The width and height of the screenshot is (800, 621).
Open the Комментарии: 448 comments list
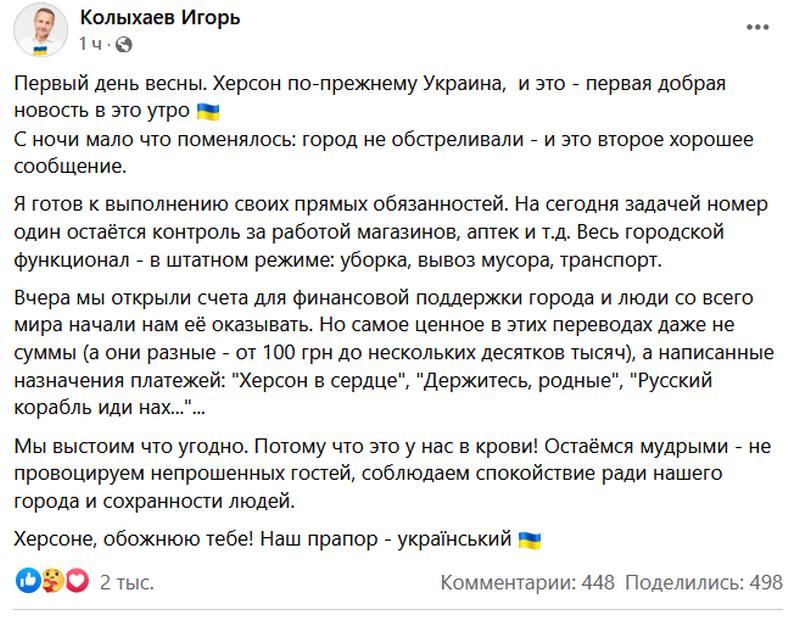[x=528, y=582]
